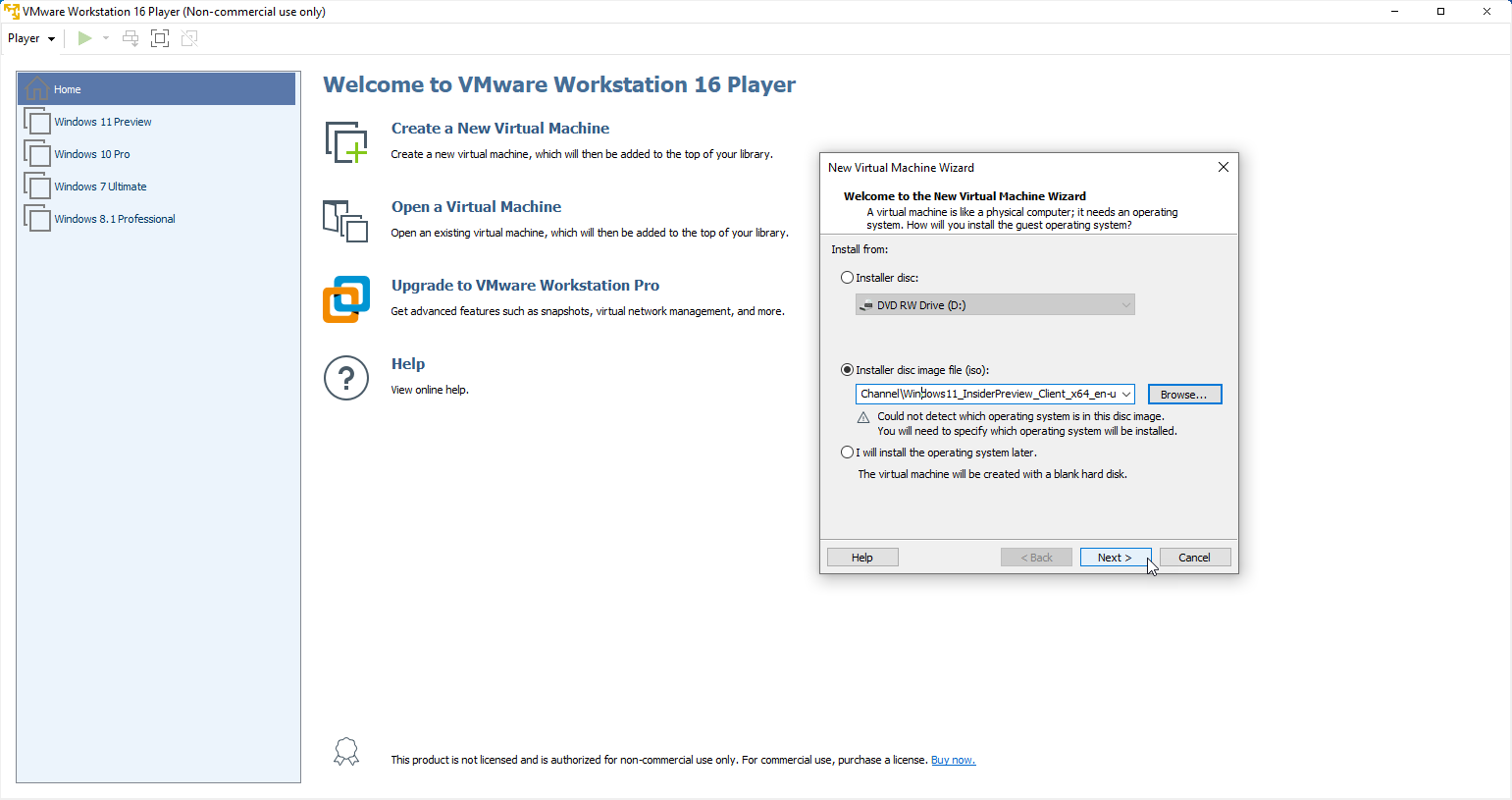This screenshot has height=800, width=1512.
Task: Click the Open a Virtual Machine icon
Action: pyautogui.click(x=345, y=221)
